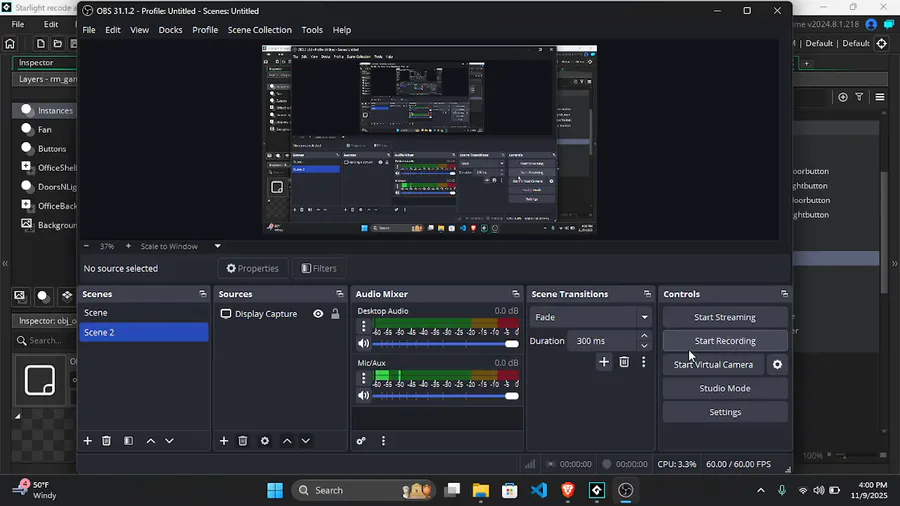Open Scale to Window dropdown arrow

[x=218, y=246]
